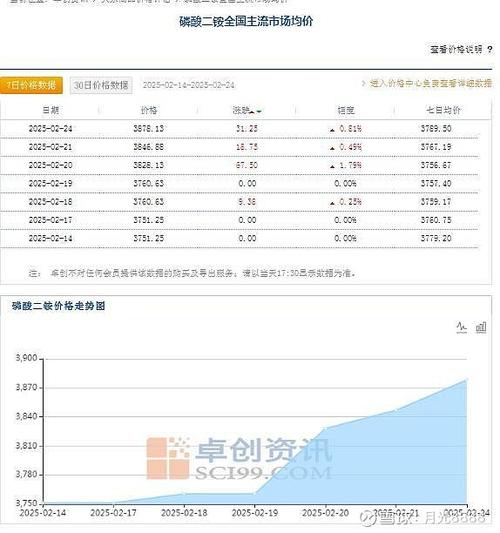Click seven-day average 3760.75

click(x=436, y=220)
